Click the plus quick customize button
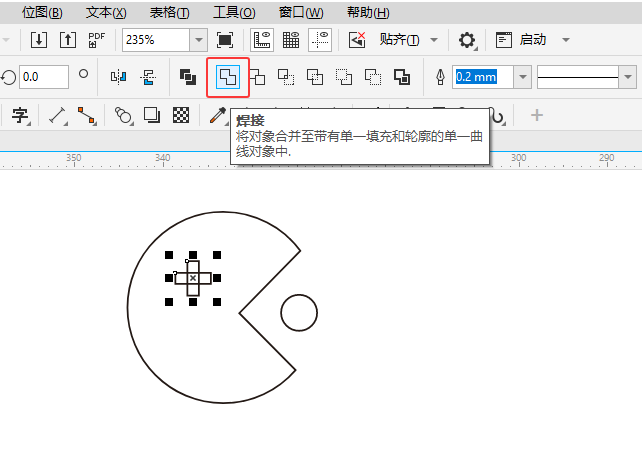 537,115
